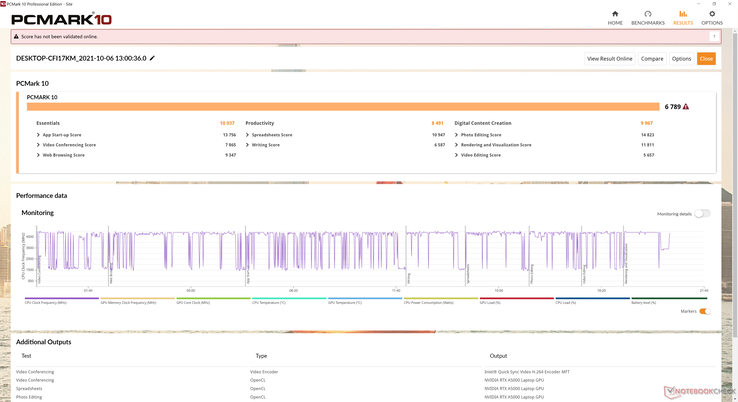This screenshot has height=402, width=738.
Task: Dismiss the score not validated warning banner
Action: tap(714, 36)
